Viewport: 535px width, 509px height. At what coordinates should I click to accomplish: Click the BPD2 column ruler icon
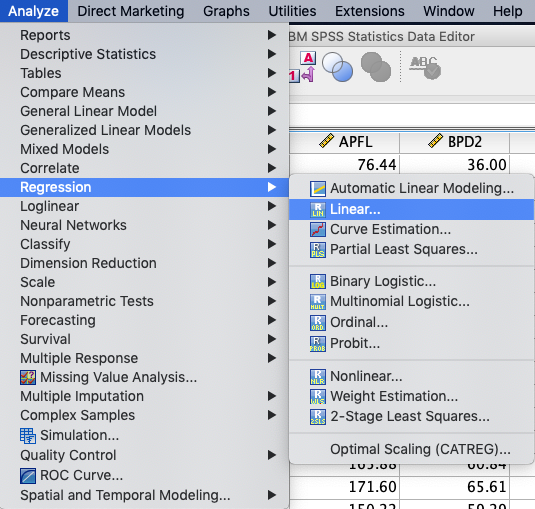[x=435, y=141]
